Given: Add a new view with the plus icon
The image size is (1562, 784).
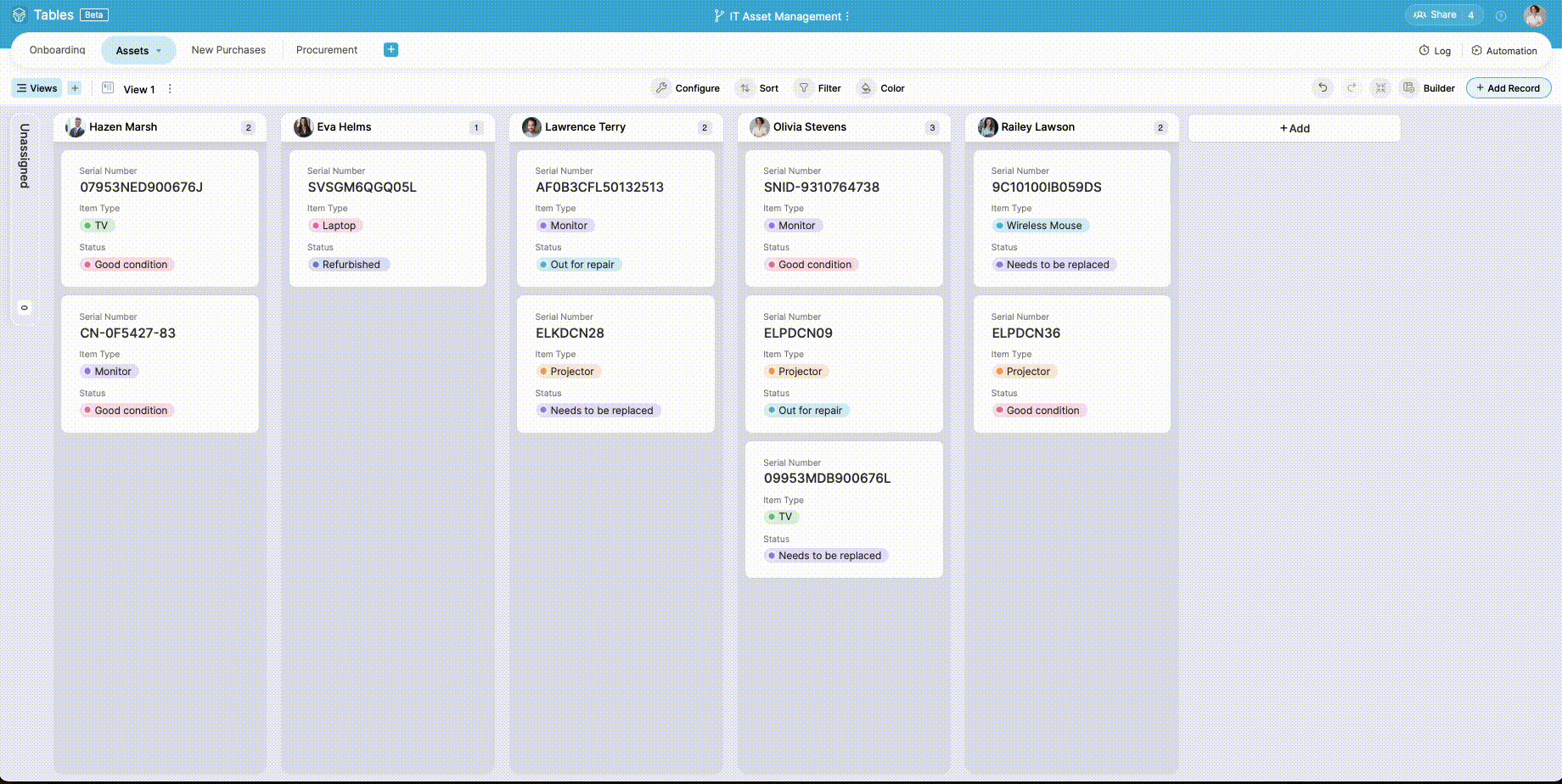Looking at the screenshot, I should tap(75, 88).
